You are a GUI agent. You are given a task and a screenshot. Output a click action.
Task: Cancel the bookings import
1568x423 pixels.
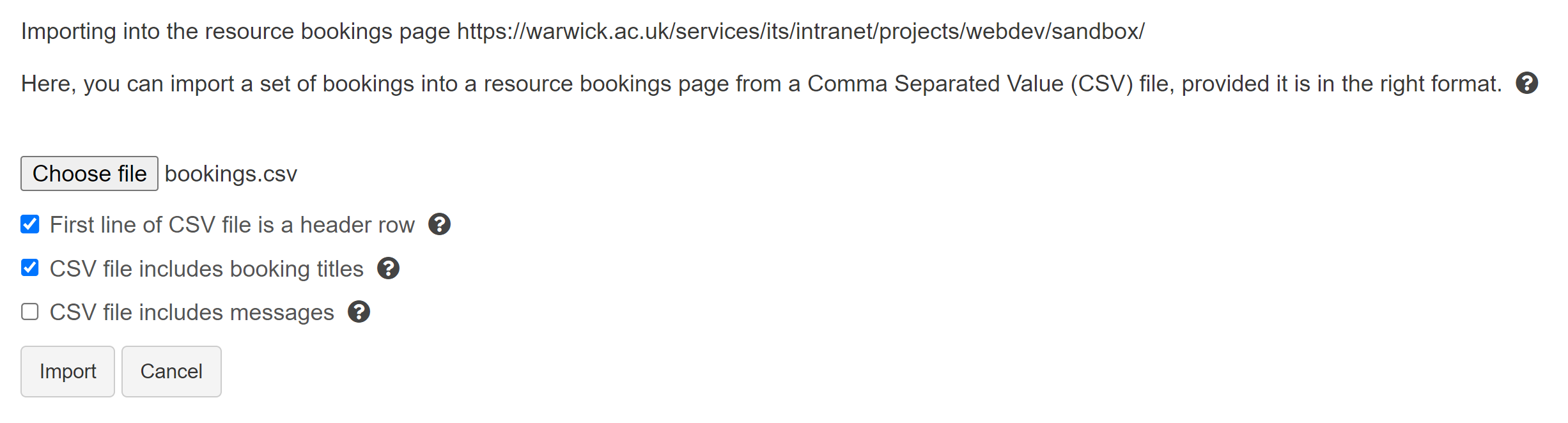pos(171,371)
